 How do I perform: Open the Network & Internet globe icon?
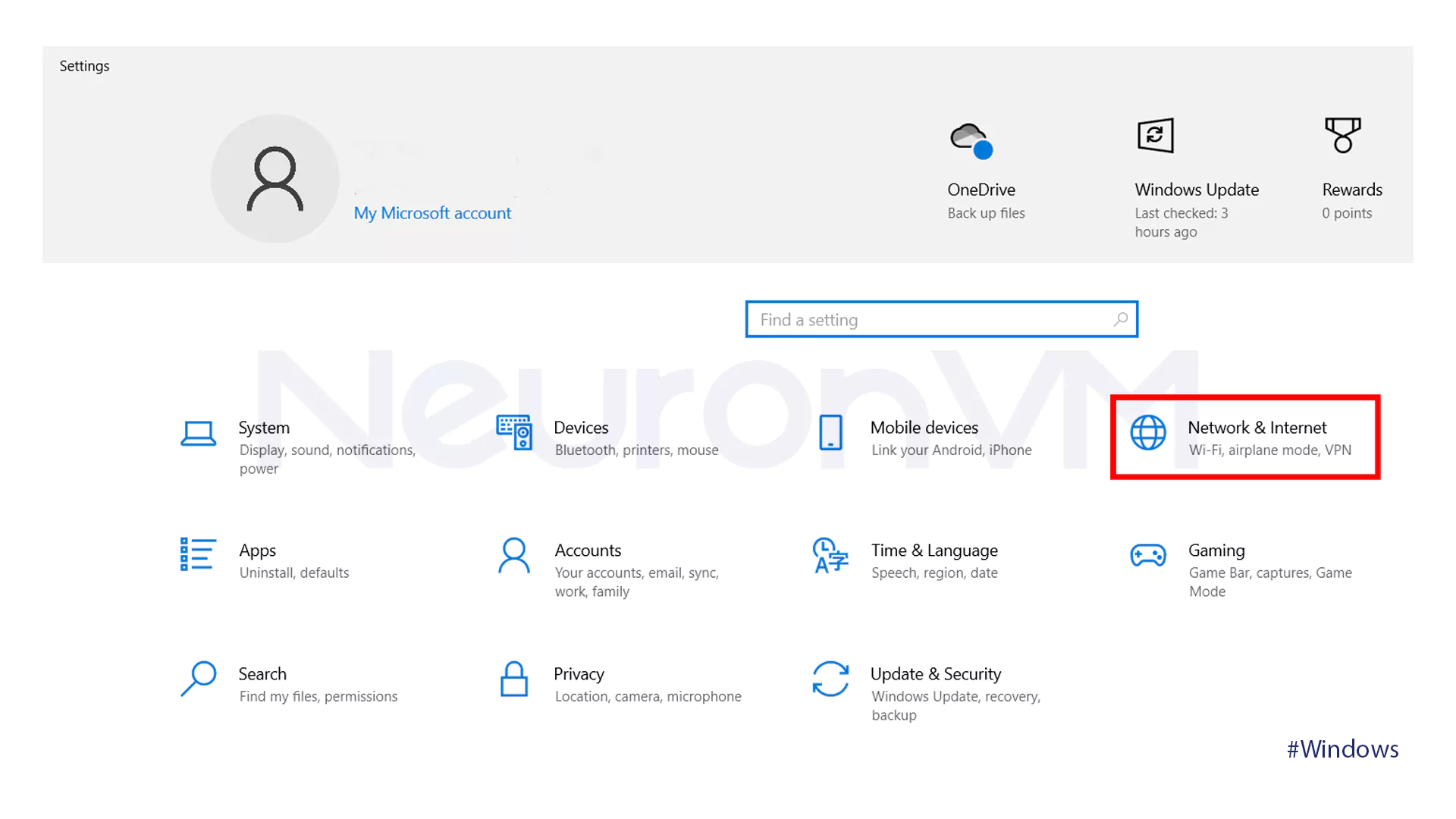click(x=1148, y=432)
